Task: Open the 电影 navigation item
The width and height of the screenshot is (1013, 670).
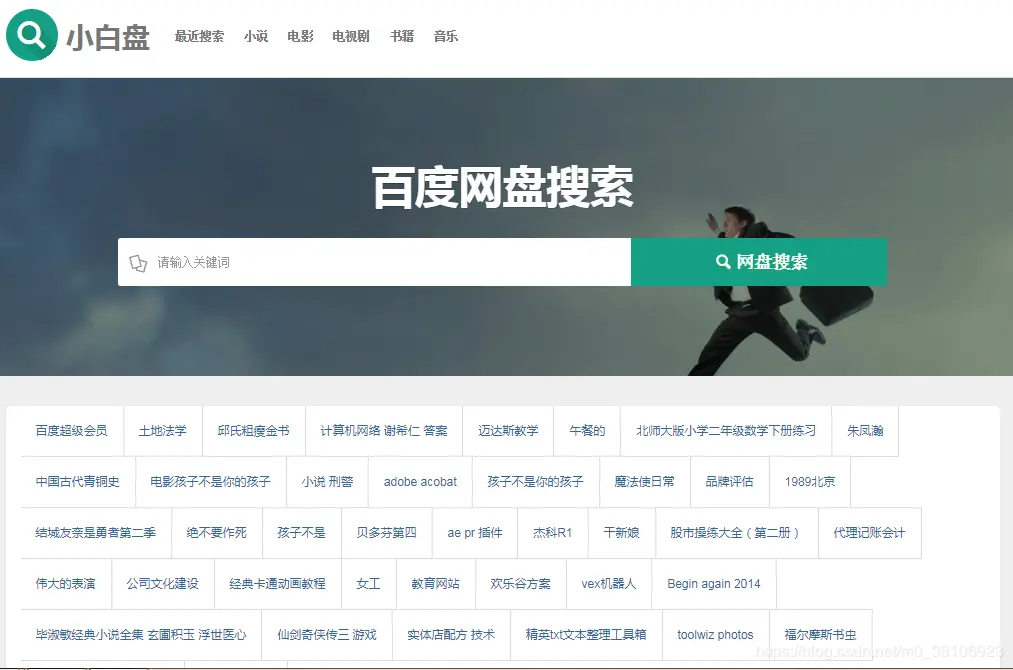Action: tap(300, 36)
